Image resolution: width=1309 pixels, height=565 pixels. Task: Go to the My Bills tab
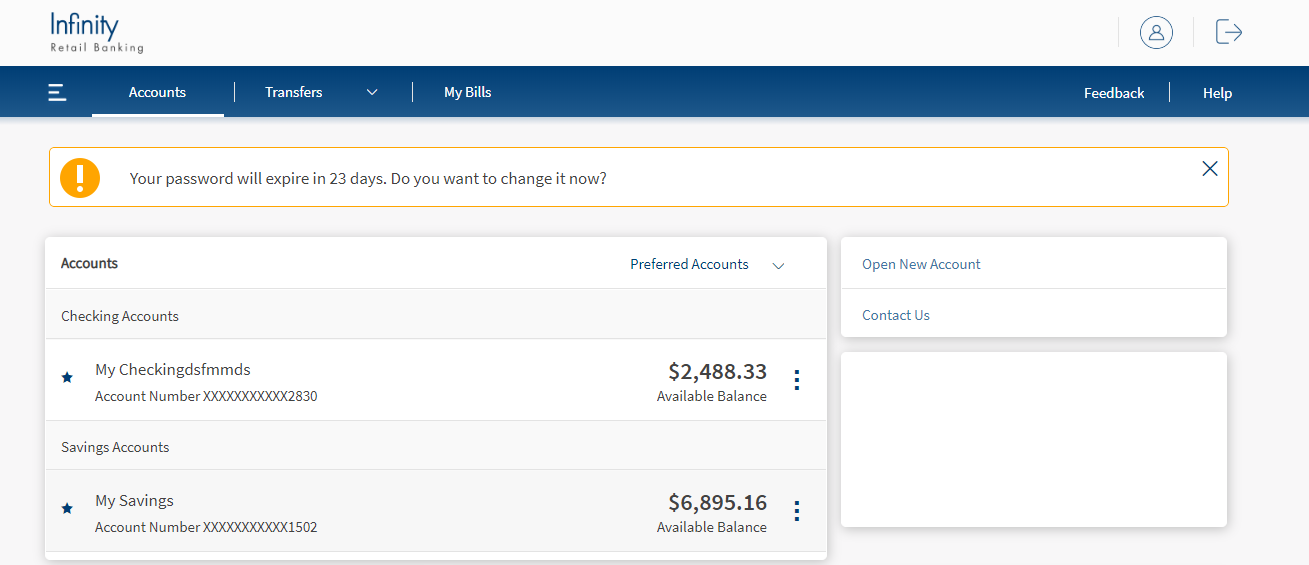click(x=467, y=92)
